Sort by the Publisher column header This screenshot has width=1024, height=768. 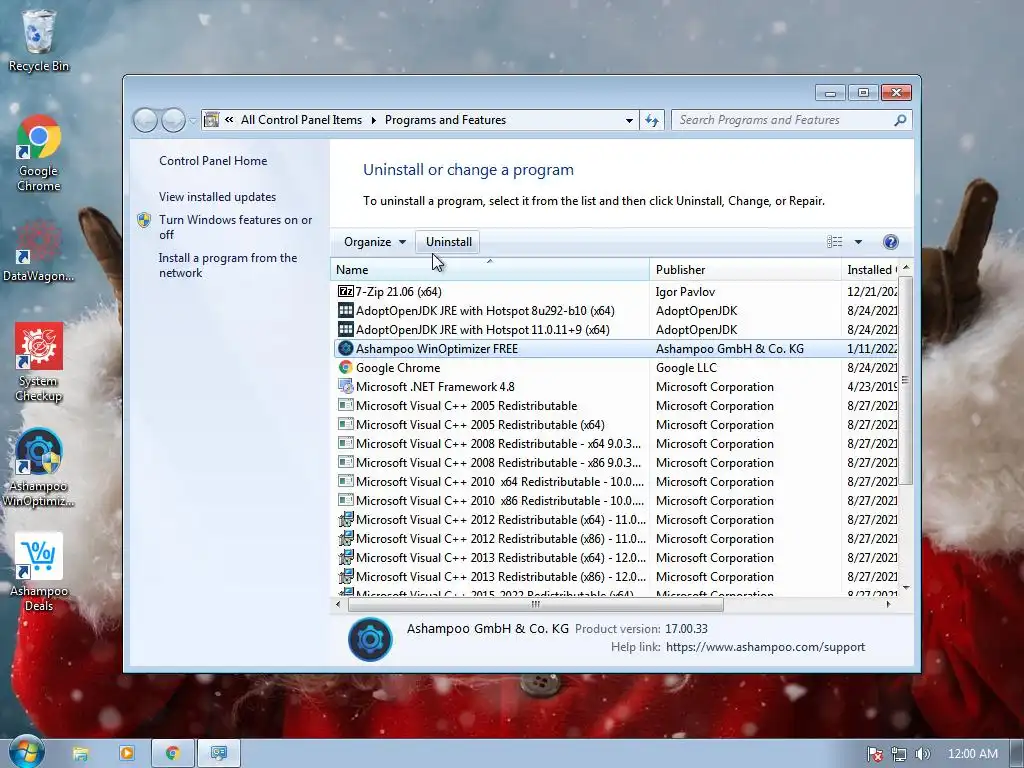745,270
